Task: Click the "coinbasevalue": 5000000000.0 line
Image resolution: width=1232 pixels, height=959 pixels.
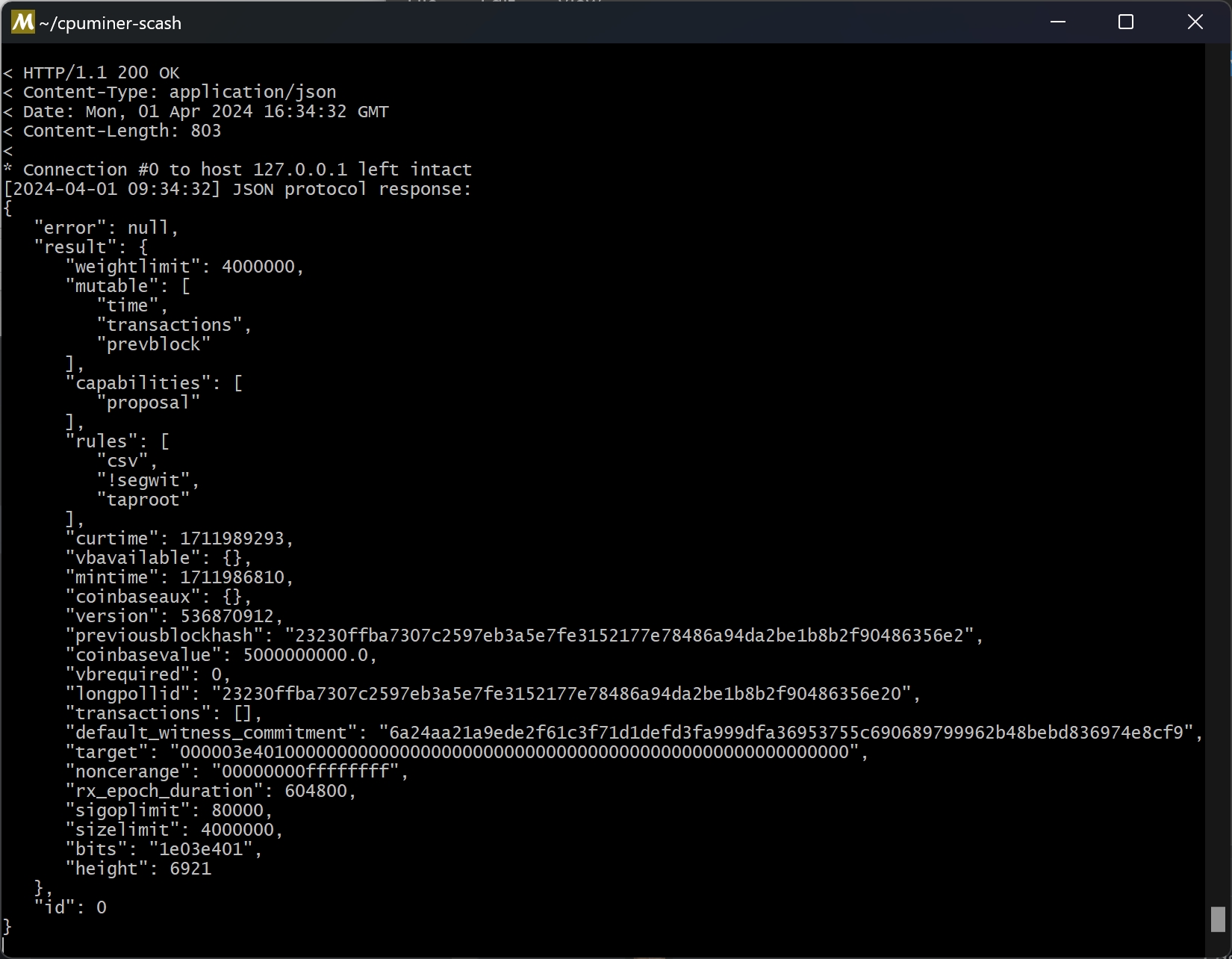Action: [x=222, y=655]
